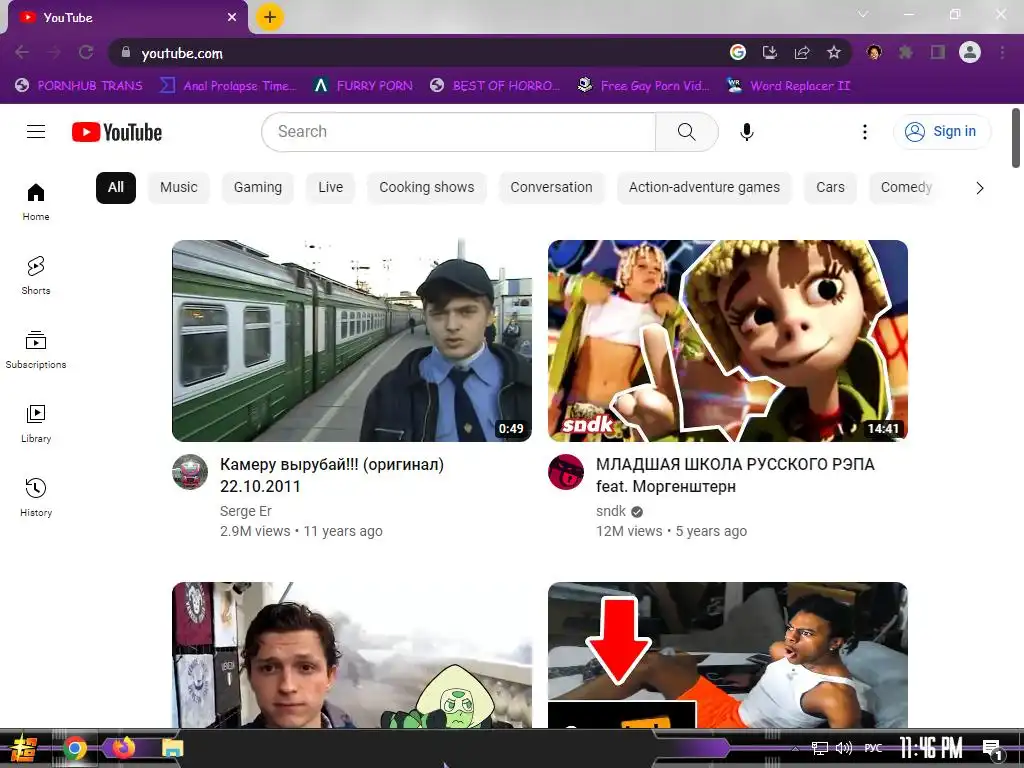Open video title Камеру вырубай!!! (оригинал)
The width and height of the screenshot is (1024, 768).
tap(332, 475)
